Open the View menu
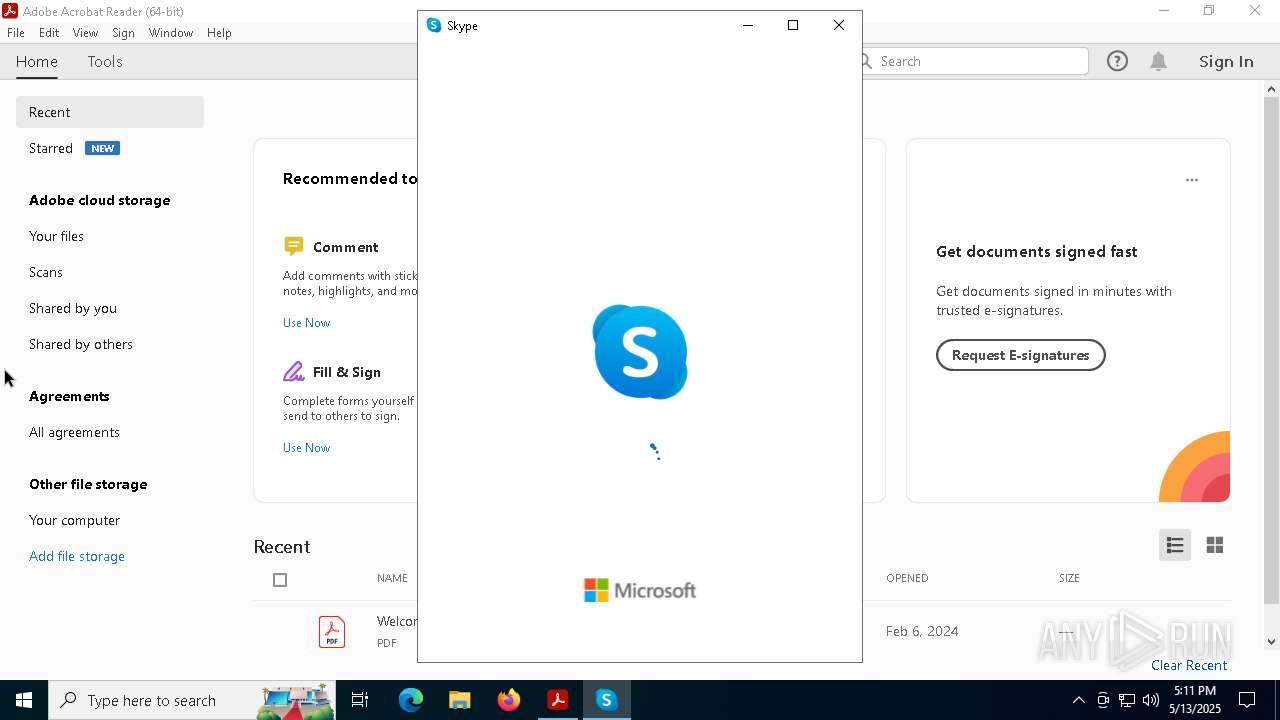Viewport: 1280px width, 720px height. pos(85,33)
